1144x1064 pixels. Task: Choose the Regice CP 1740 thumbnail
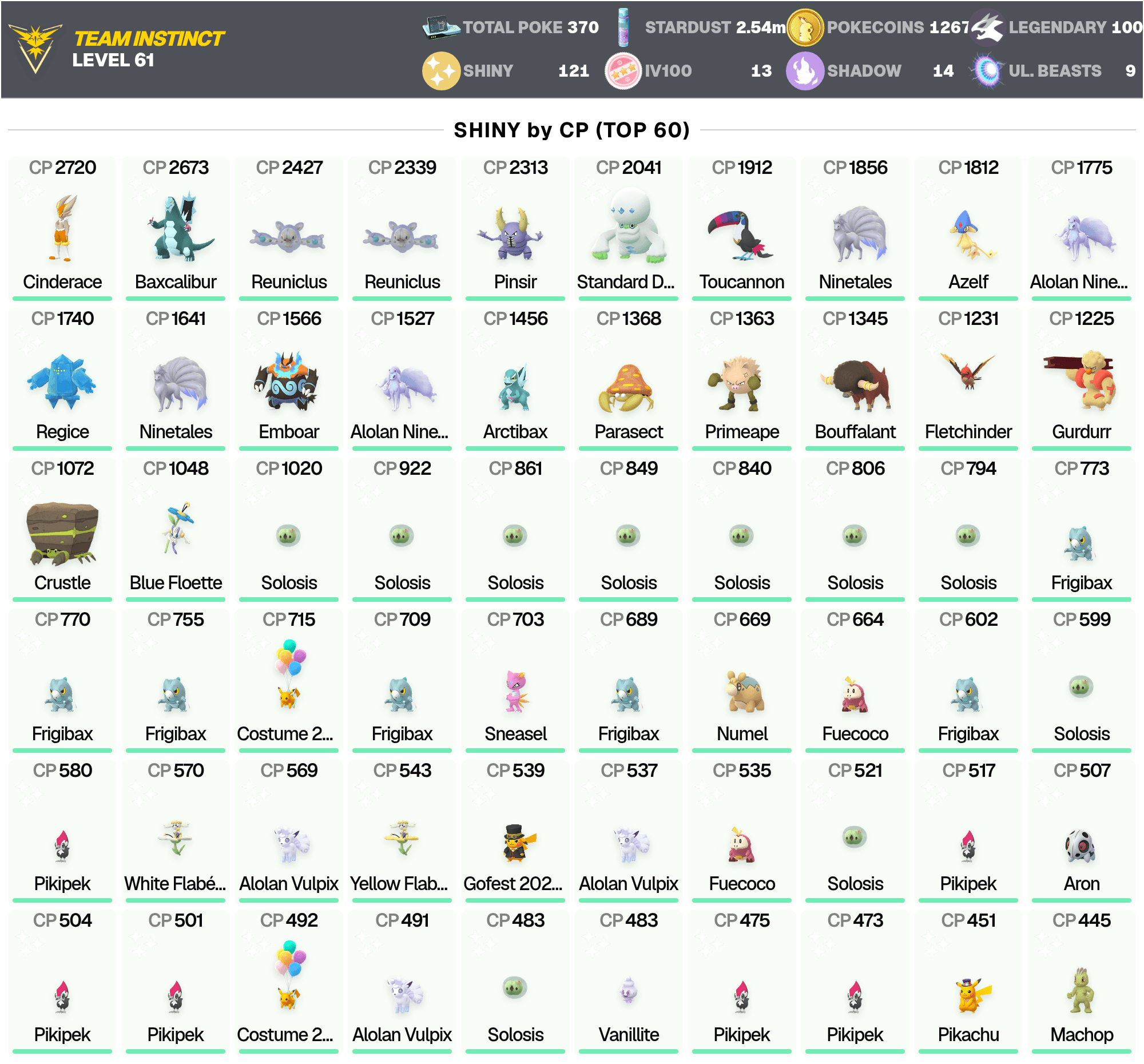click(62, 379)
